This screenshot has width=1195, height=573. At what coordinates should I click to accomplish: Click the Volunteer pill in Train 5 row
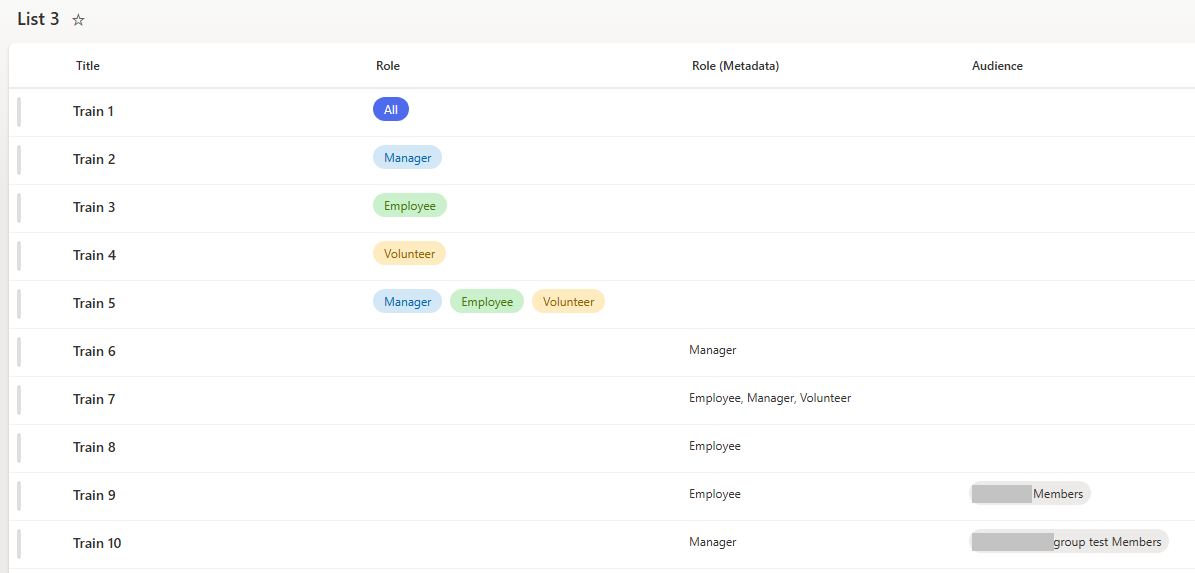click(569, 302)
